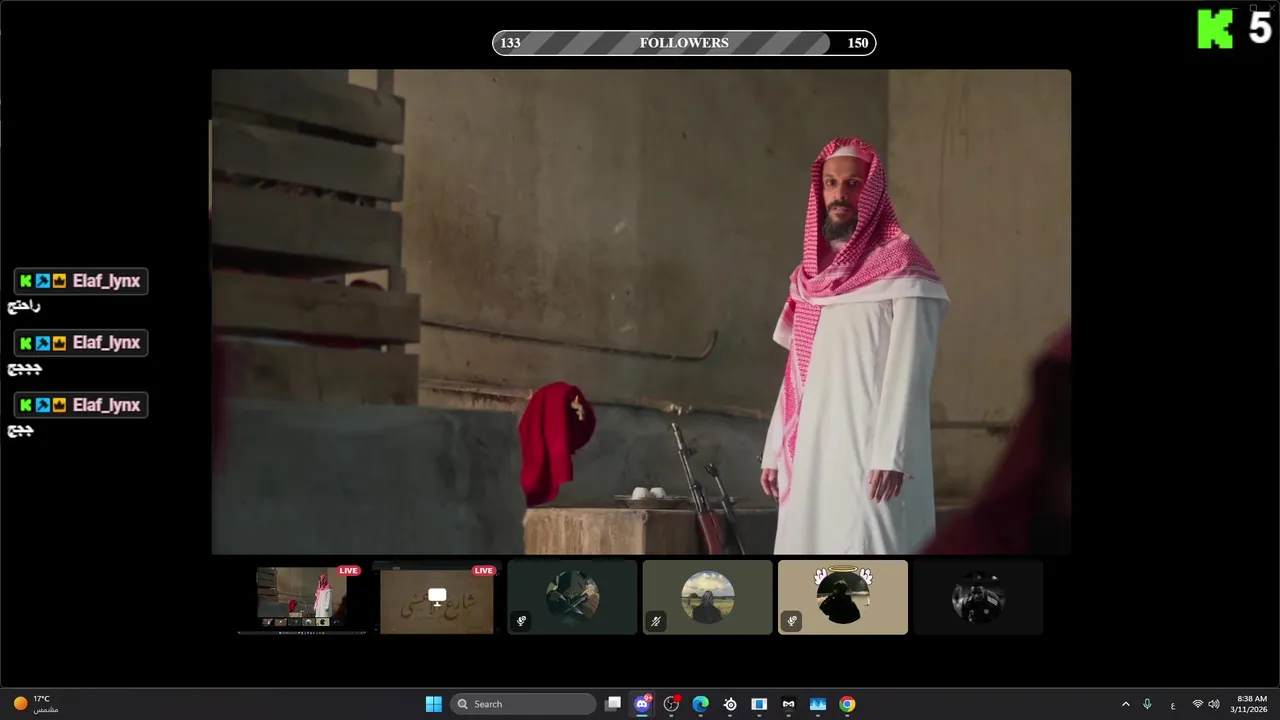Click the muted mic icon on dark green tile
1280x720 pixels.
tap(521, 621)
